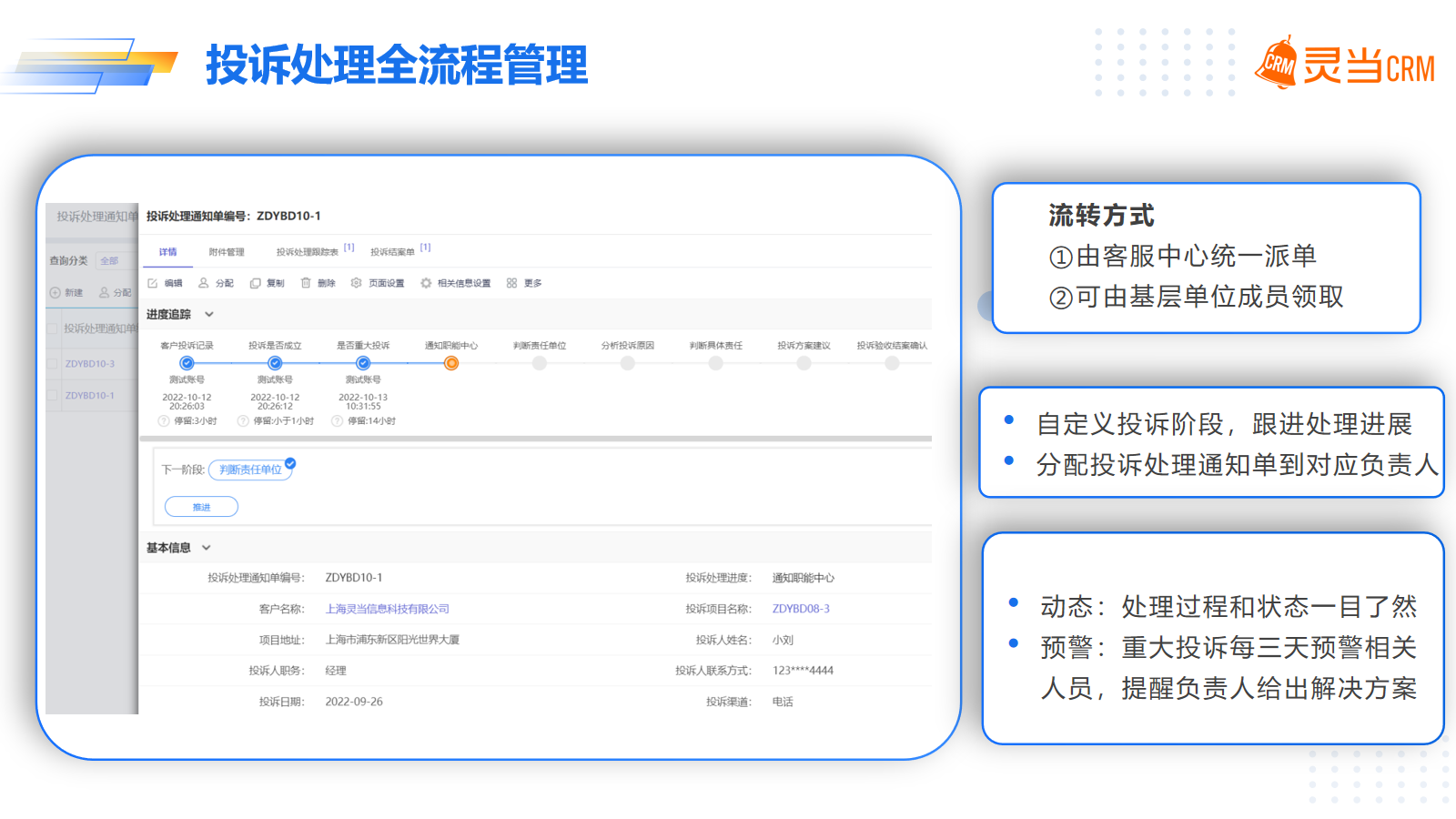The width and height of the screenshot is (1456, 819).
Task: Click the 编辑 edit icon in toolbar
Action: [x=153, y=283]
